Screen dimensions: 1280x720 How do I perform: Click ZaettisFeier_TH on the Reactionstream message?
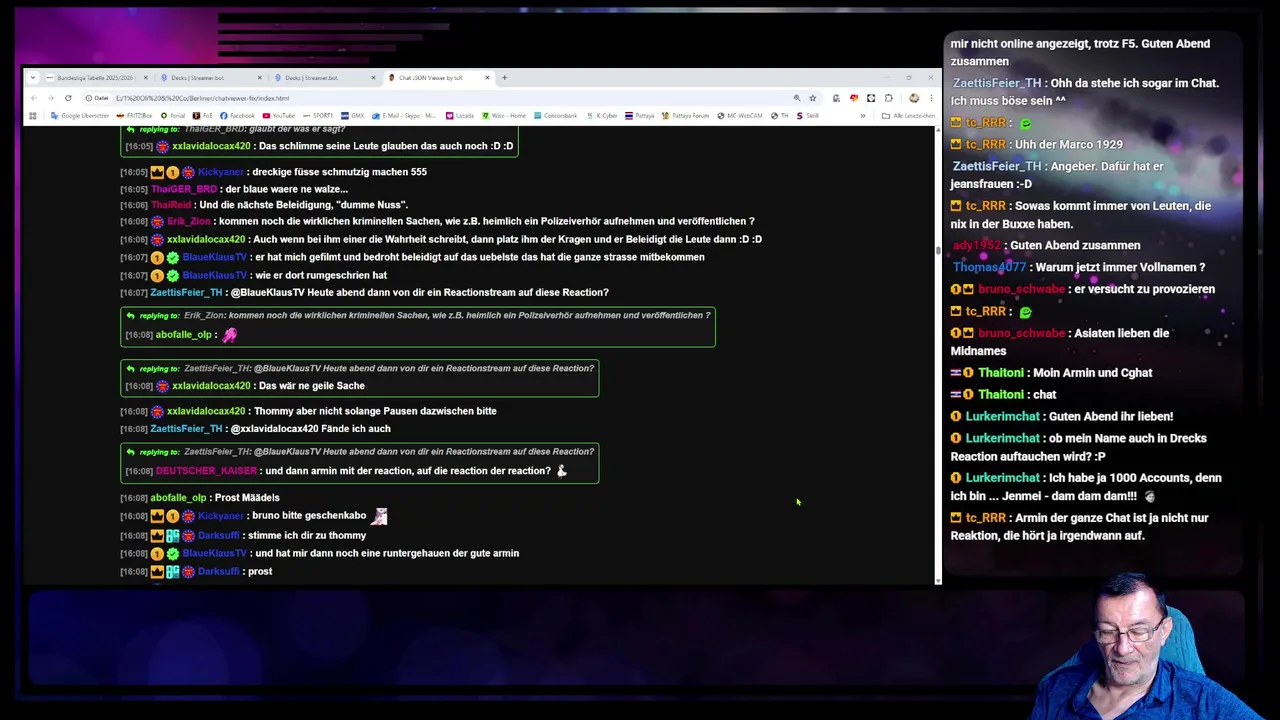(186, 293)
